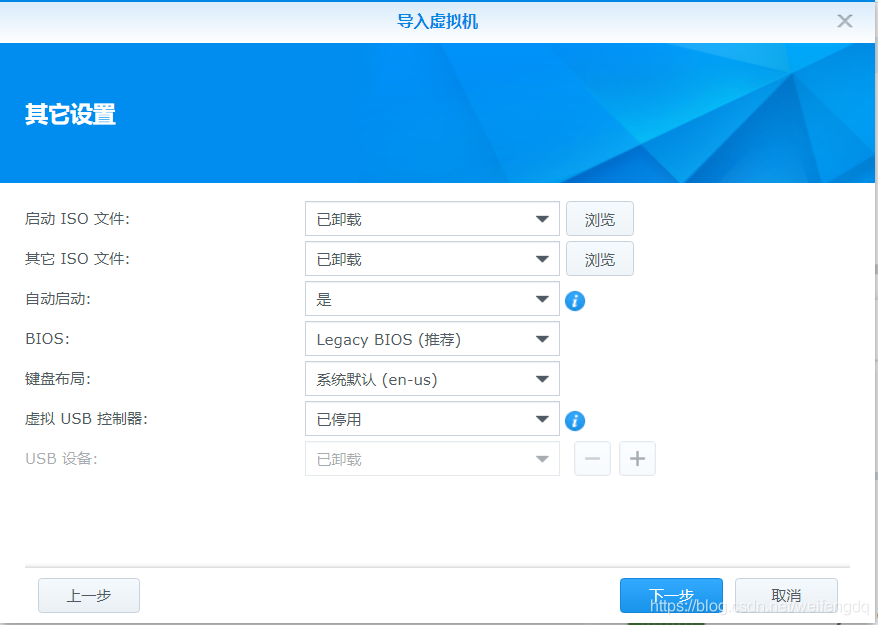
Task: Click the 取消 button
Action: [x=786, y=595]
